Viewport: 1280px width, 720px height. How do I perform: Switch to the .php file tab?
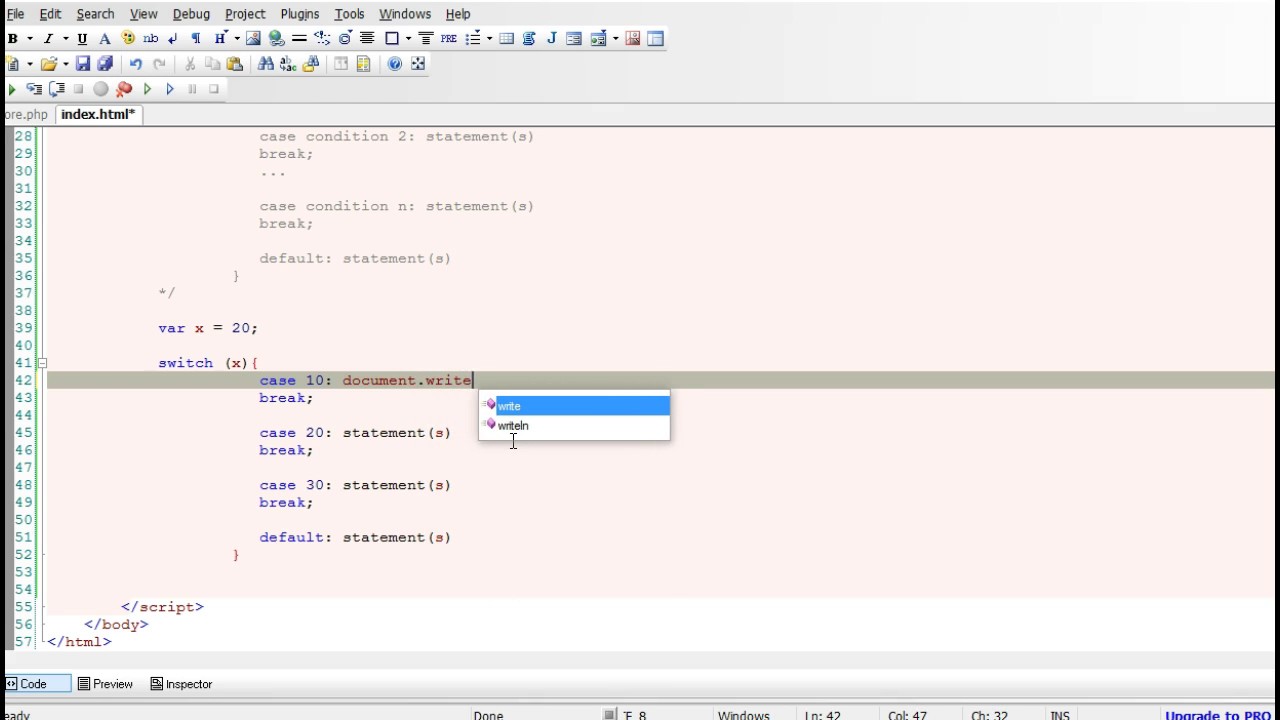26,115
